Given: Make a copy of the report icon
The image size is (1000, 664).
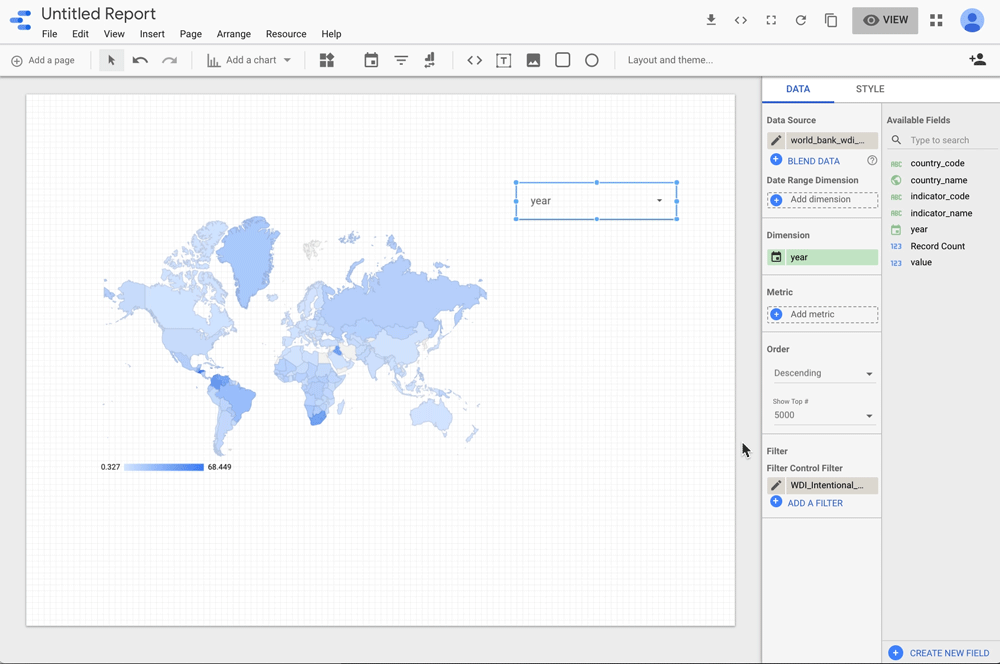Looking at the screenshot, I should [x=830, y=20].
